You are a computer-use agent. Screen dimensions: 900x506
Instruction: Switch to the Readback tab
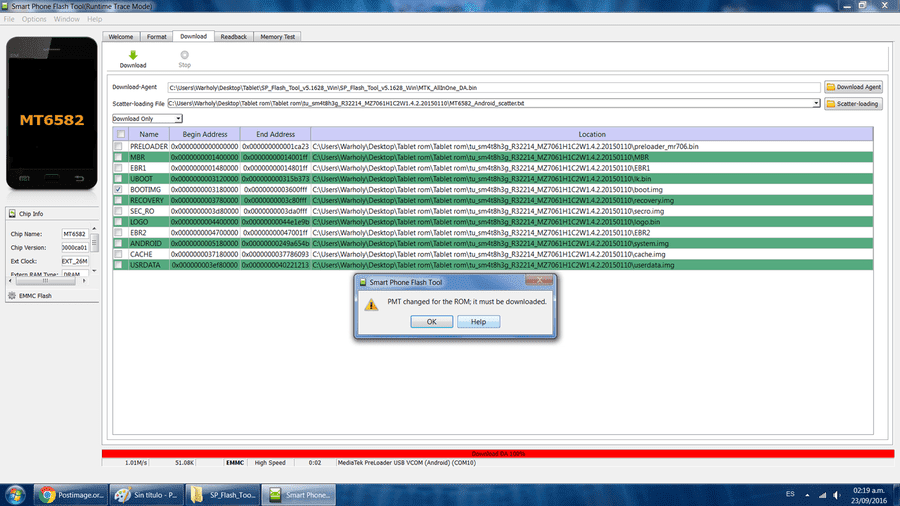(x=234, y=37)
